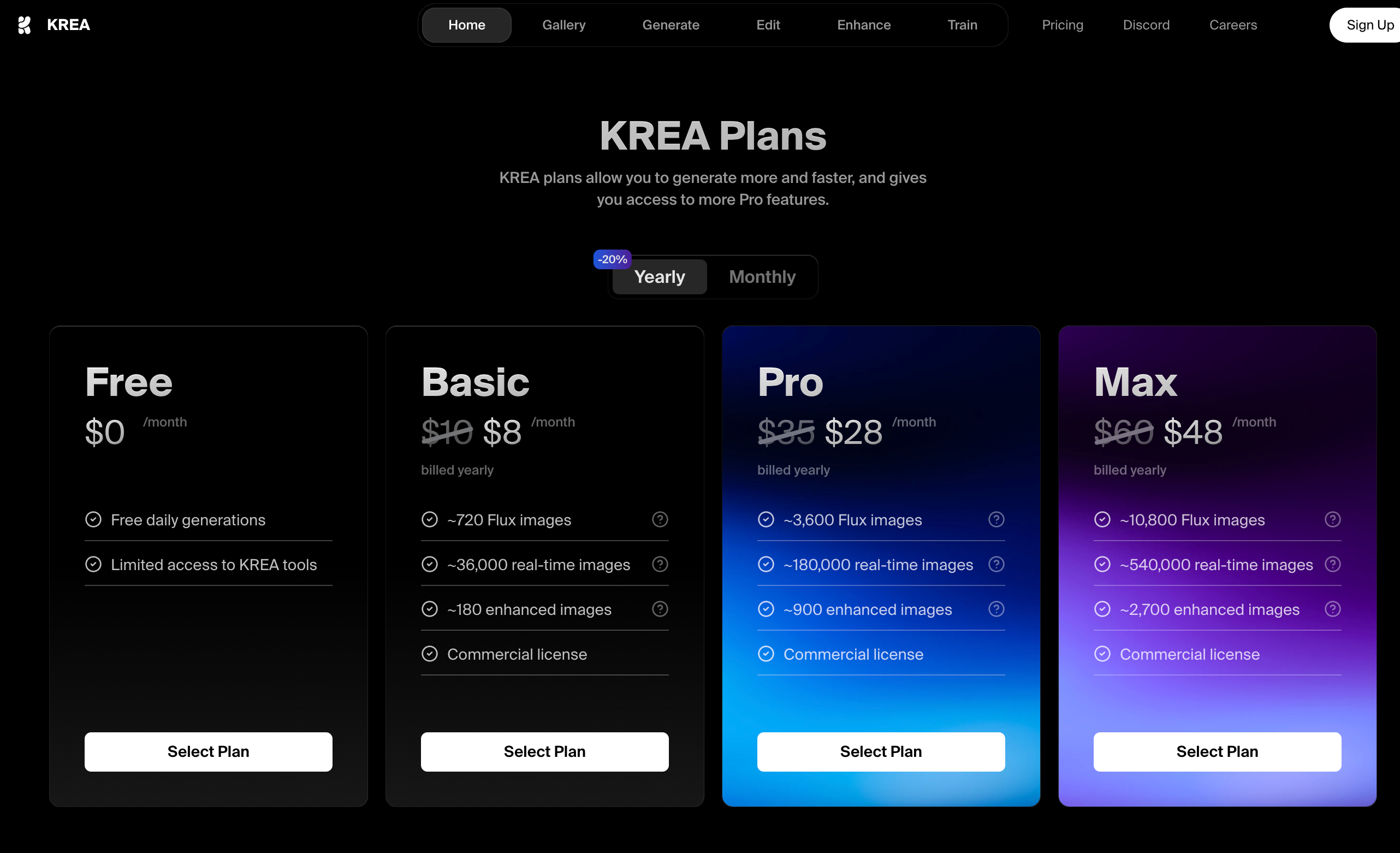Toggle to Monthly billing view
This screenshot has width=1400, height=853.
point(762,277)
